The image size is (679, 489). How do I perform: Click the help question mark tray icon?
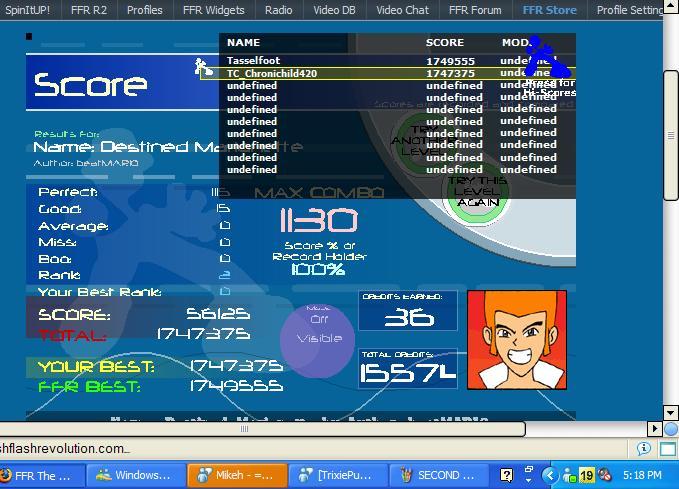tap(507, 475)
